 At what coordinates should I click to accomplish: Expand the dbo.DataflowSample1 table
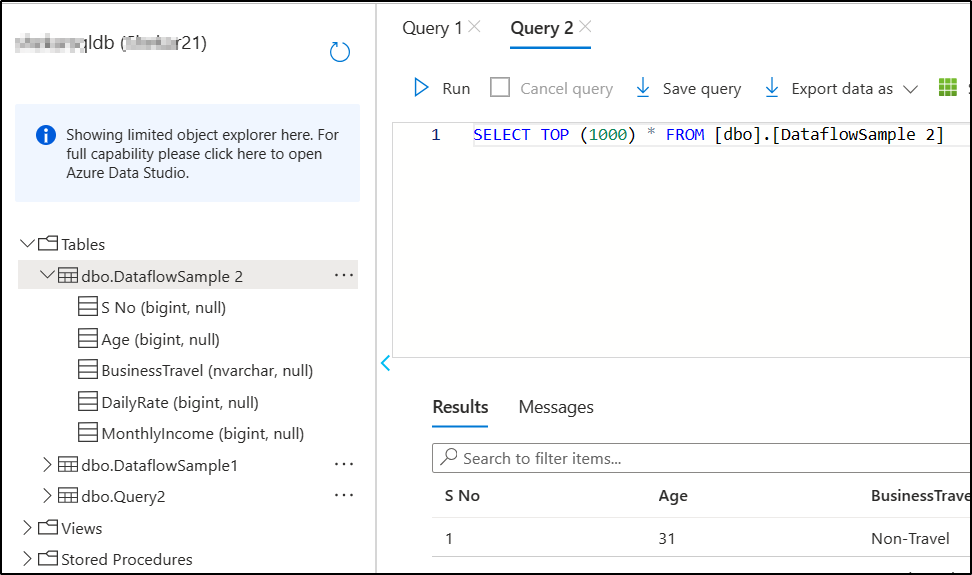coord(47,464)
